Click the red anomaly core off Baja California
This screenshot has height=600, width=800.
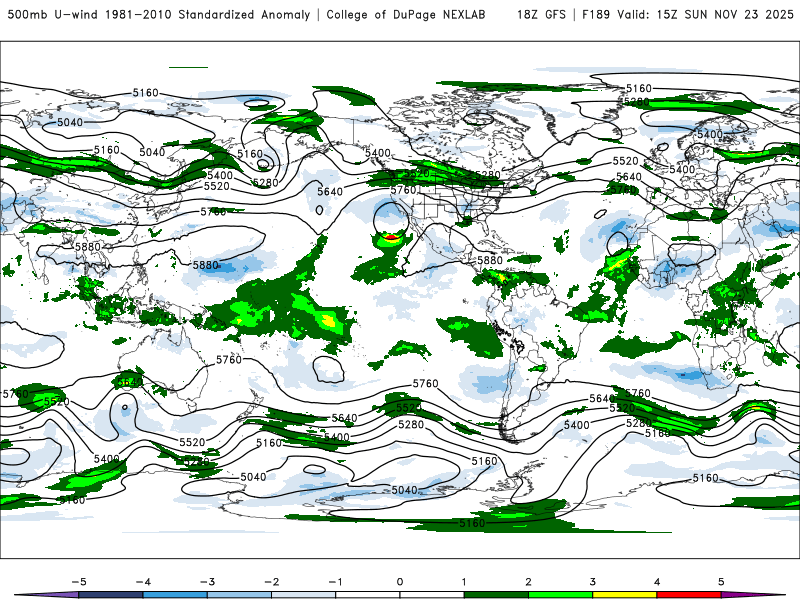tap(391, 237)
